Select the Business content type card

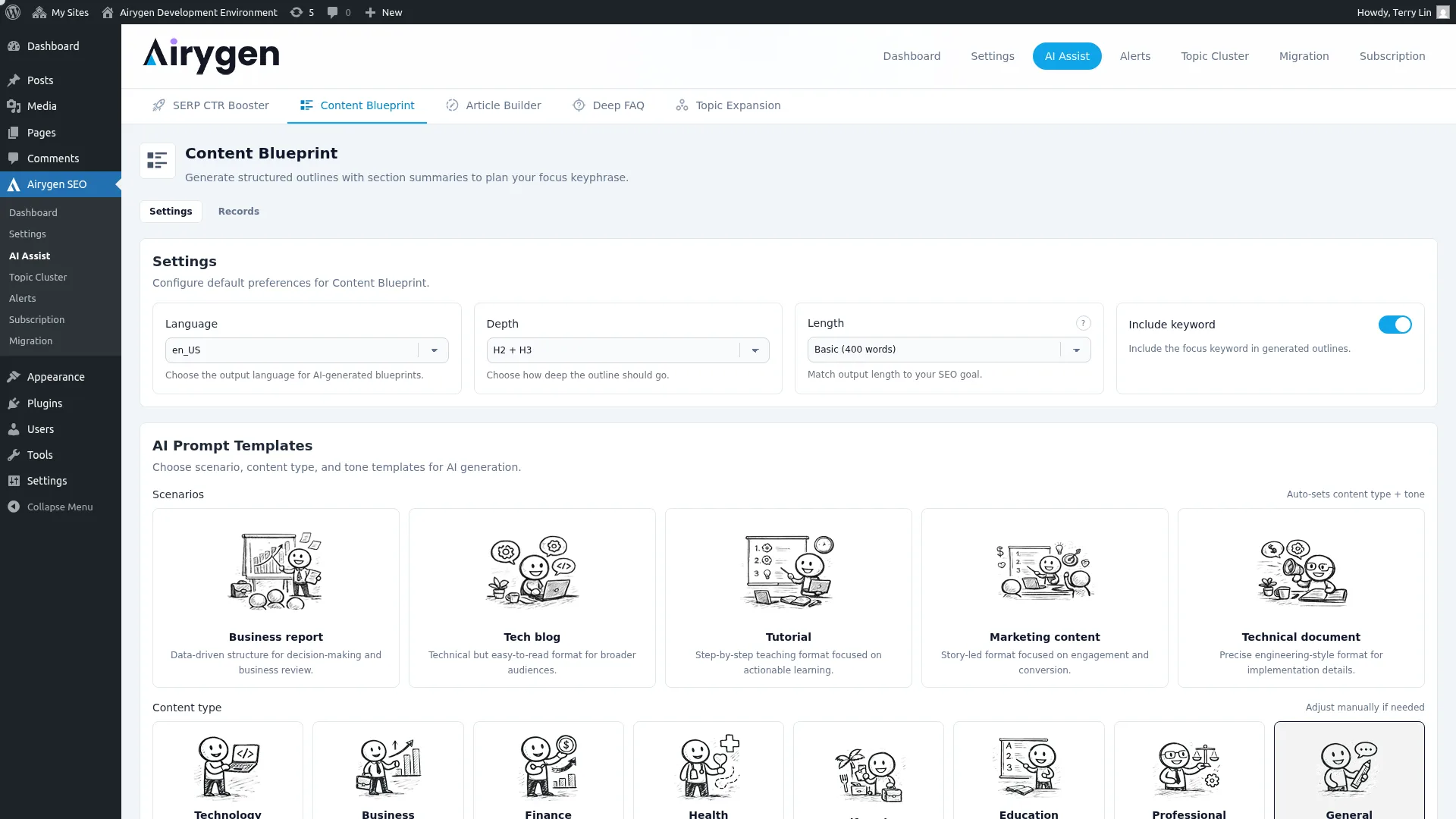tap(388, 770)
